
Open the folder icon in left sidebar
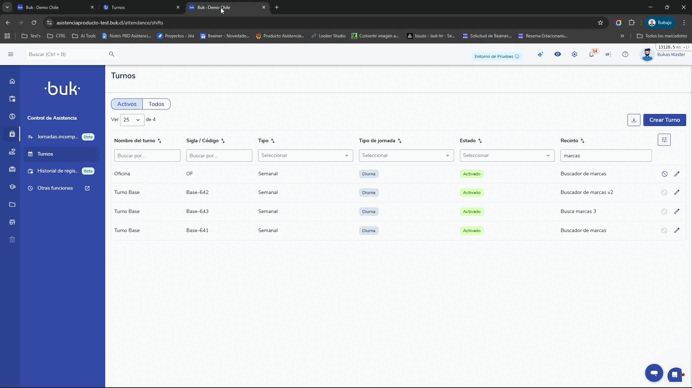(12, 204)
